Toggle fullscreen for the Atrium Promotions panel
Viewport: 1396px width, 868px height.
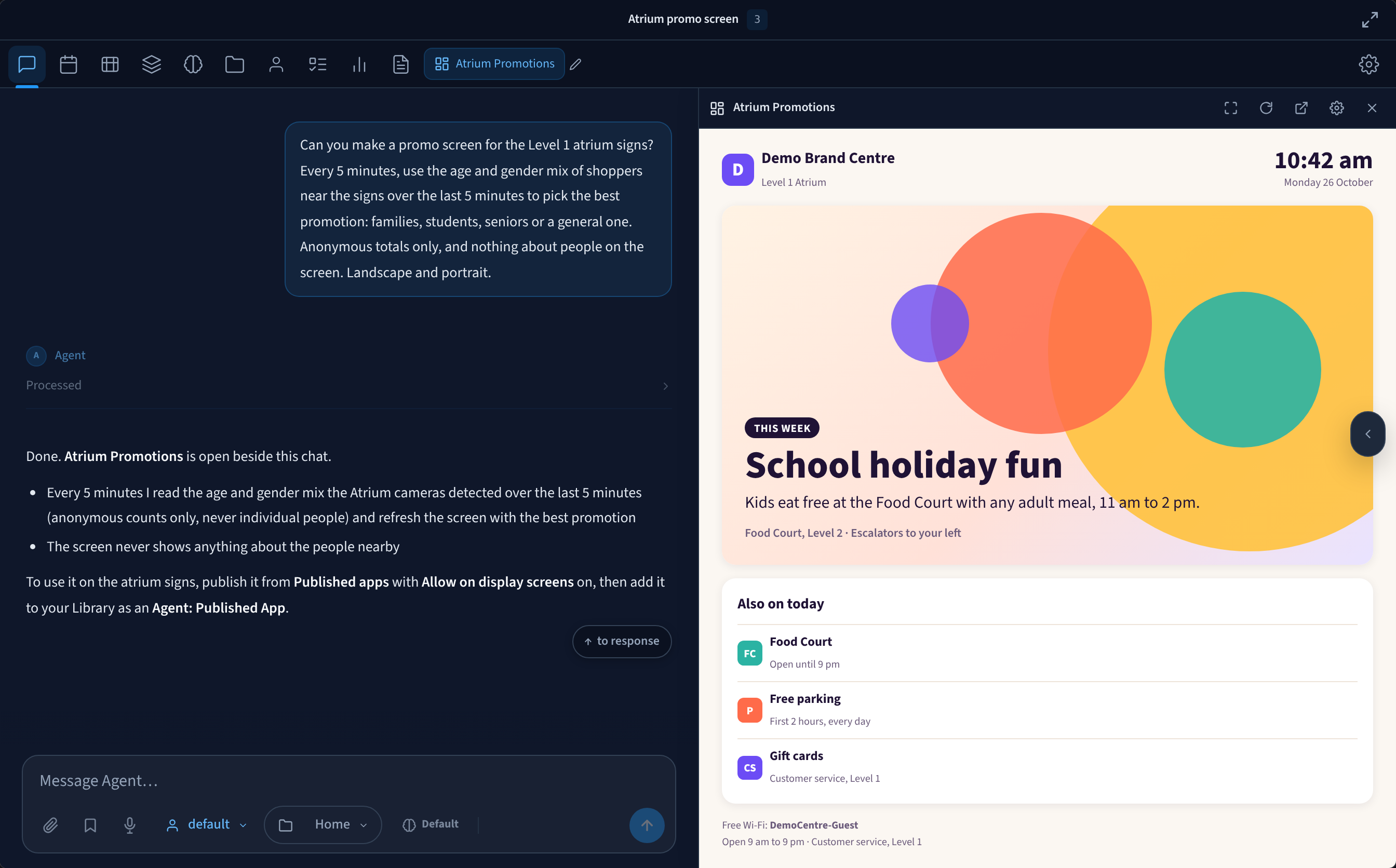click(x=1231, y=108)
